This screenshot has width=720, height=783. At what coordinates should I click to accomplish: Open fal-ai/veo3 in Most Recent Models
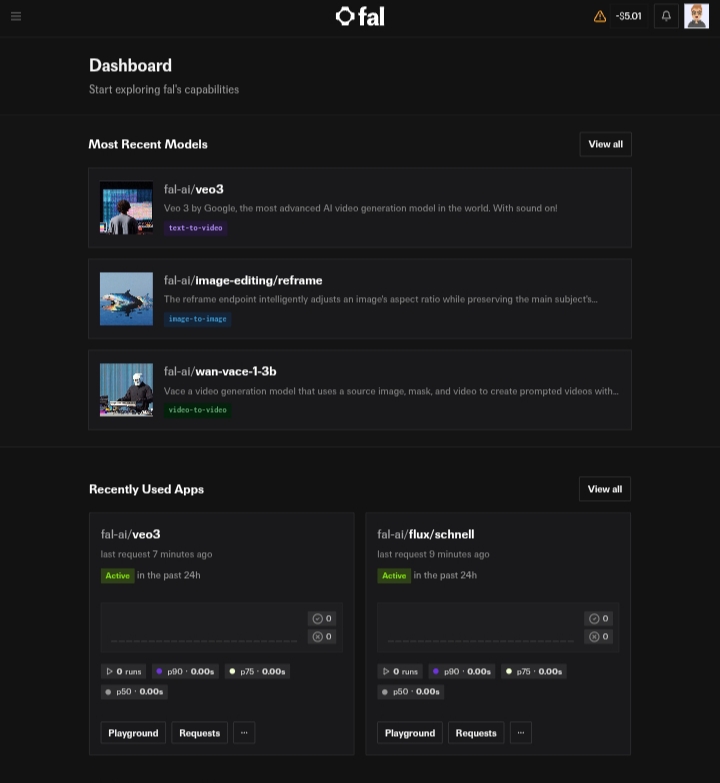pyautogui.click(x=194, y=189)
